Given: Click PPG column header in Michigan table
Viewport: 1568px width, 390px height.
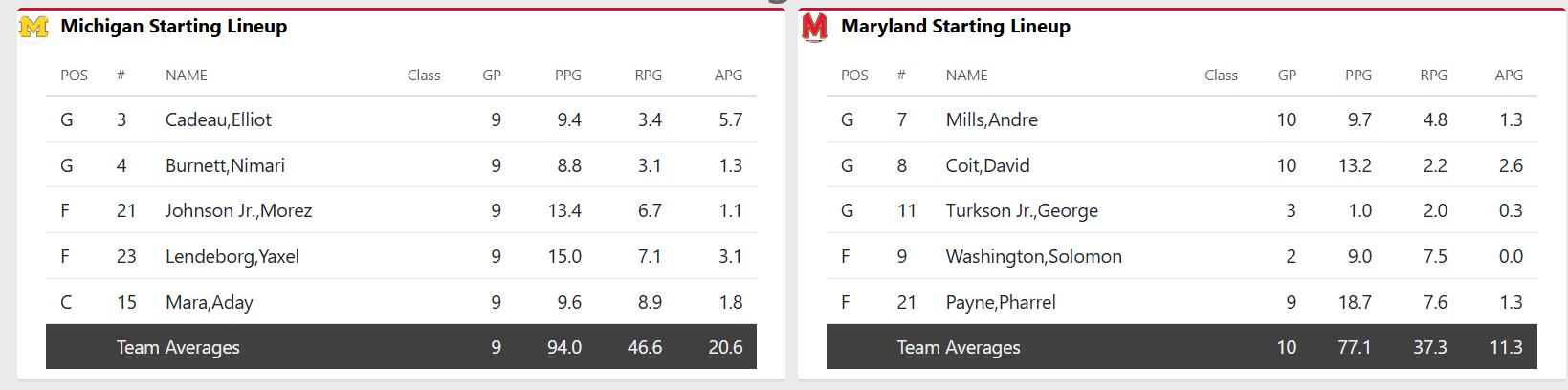Looking at the screenshot, I should tap(568, 76).
